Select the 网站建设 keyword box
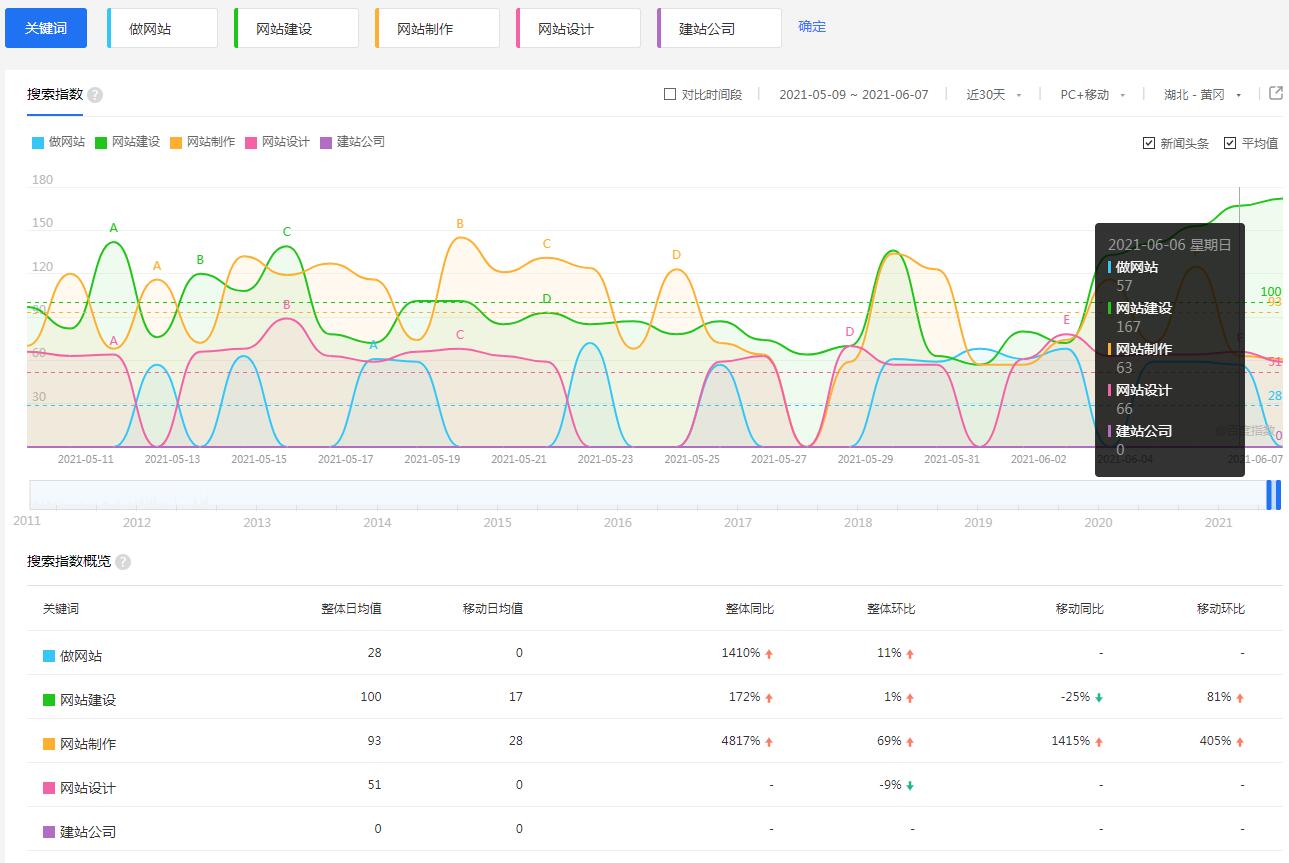The height and width of the screenshot is (863, 1289). [296, 28]
